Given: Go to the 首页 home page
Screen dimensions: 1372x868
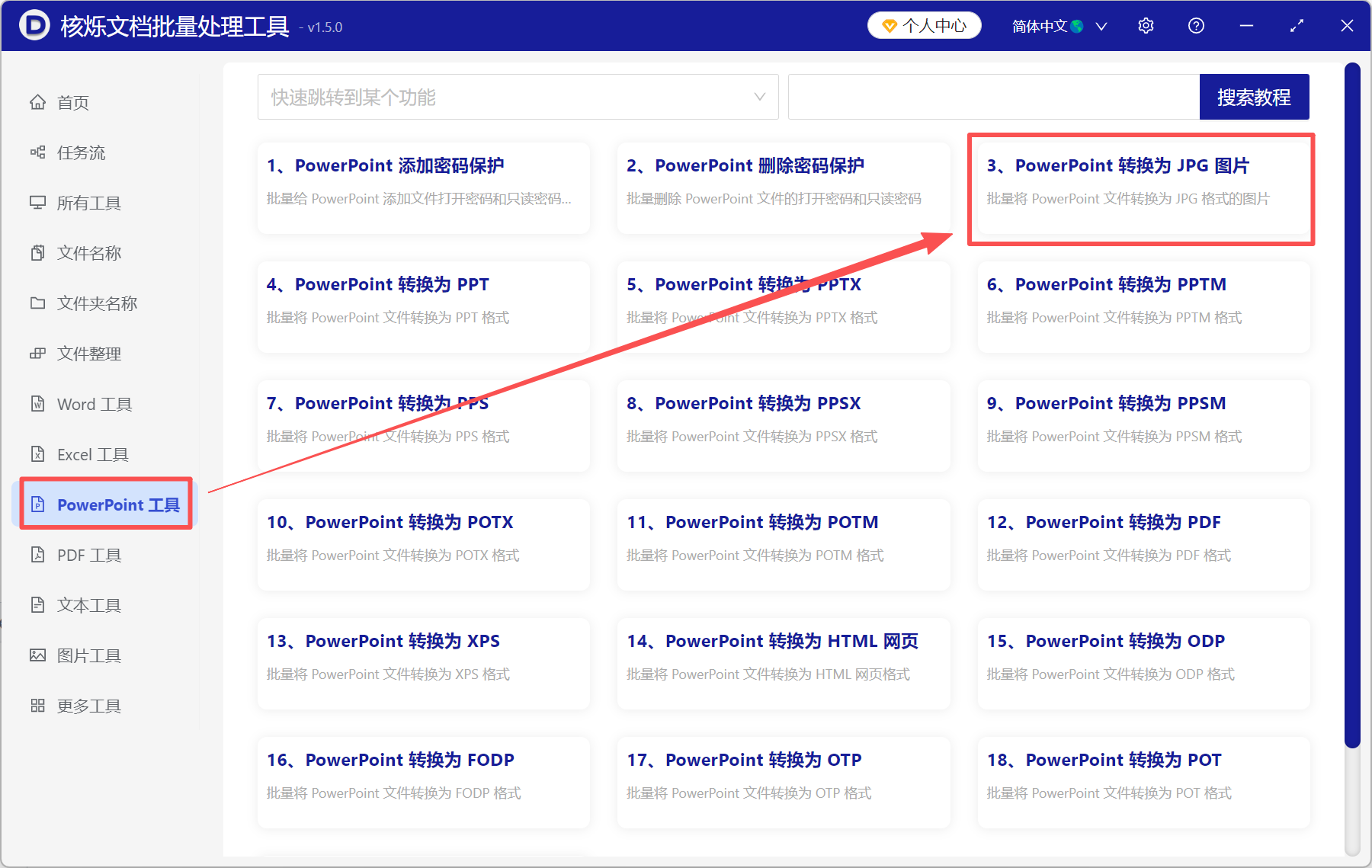Looking at the screenshot, I should 72,102.
